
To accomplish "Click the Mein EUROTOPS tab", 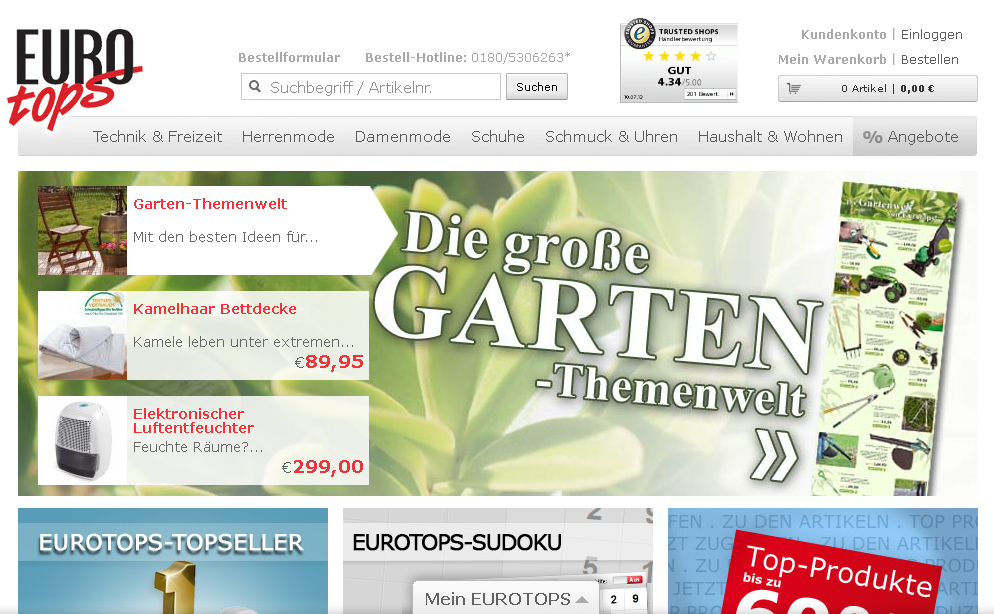I will (506, 599).
